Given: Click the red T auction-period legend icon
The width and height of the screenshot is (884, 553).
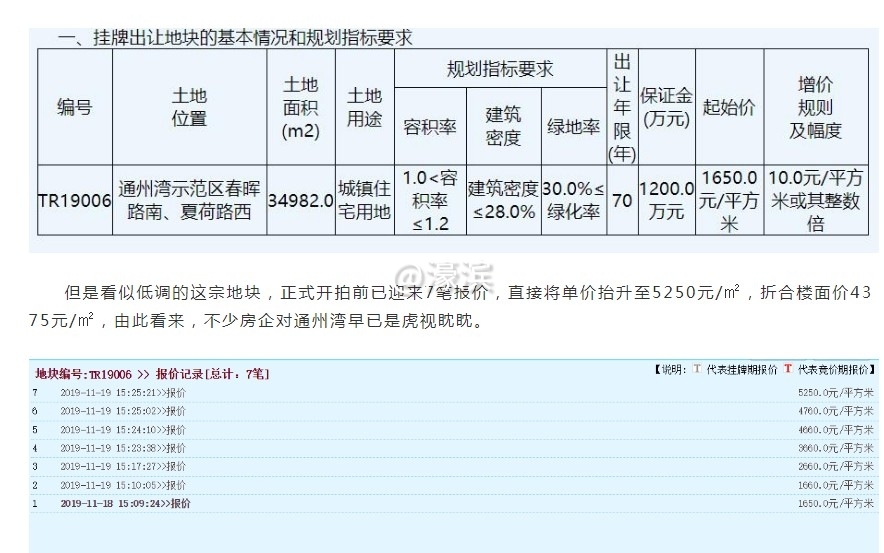Looking at the screenshot, I should click(x=787, y=370).
